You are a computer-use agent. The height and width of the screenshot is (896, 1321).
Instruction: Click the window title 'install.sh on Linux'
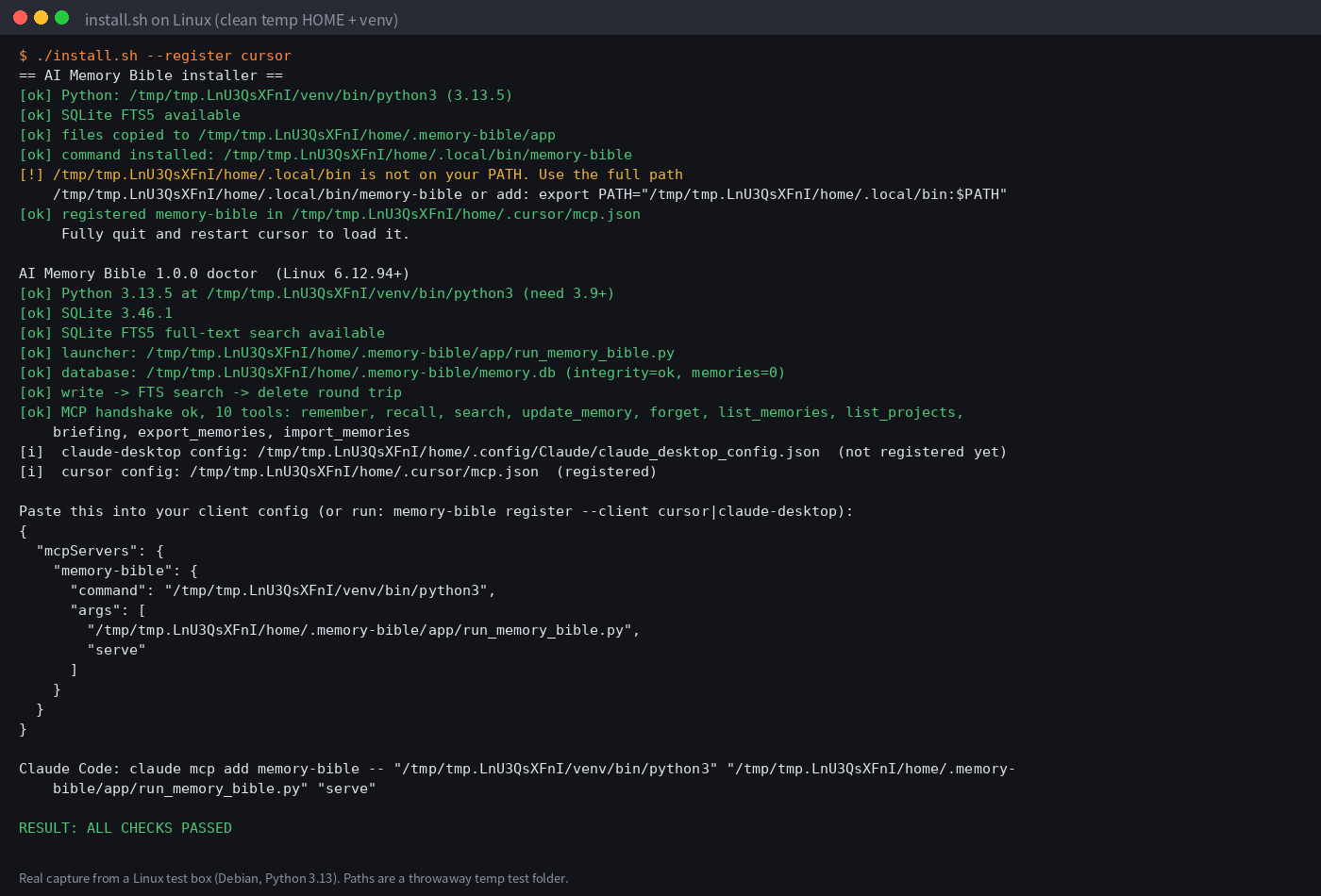point(242,20)
